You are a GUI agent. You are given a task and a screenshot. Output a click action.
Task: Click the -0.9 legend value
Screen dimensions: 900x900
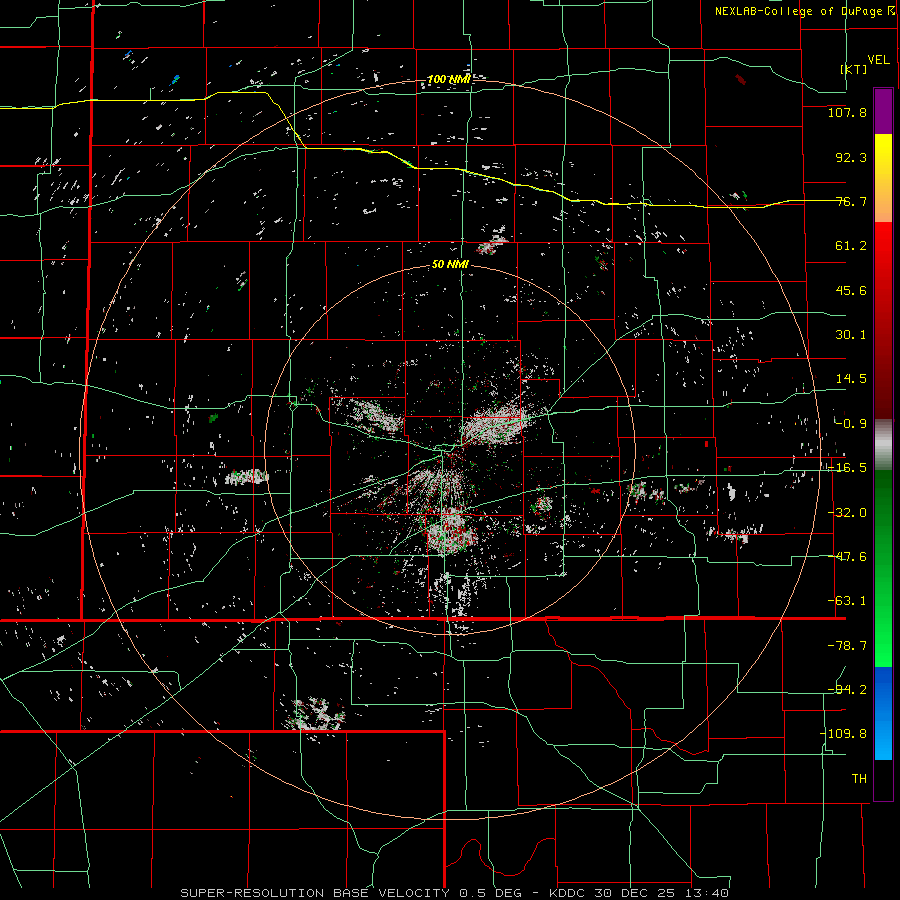[x=851, y=424]
